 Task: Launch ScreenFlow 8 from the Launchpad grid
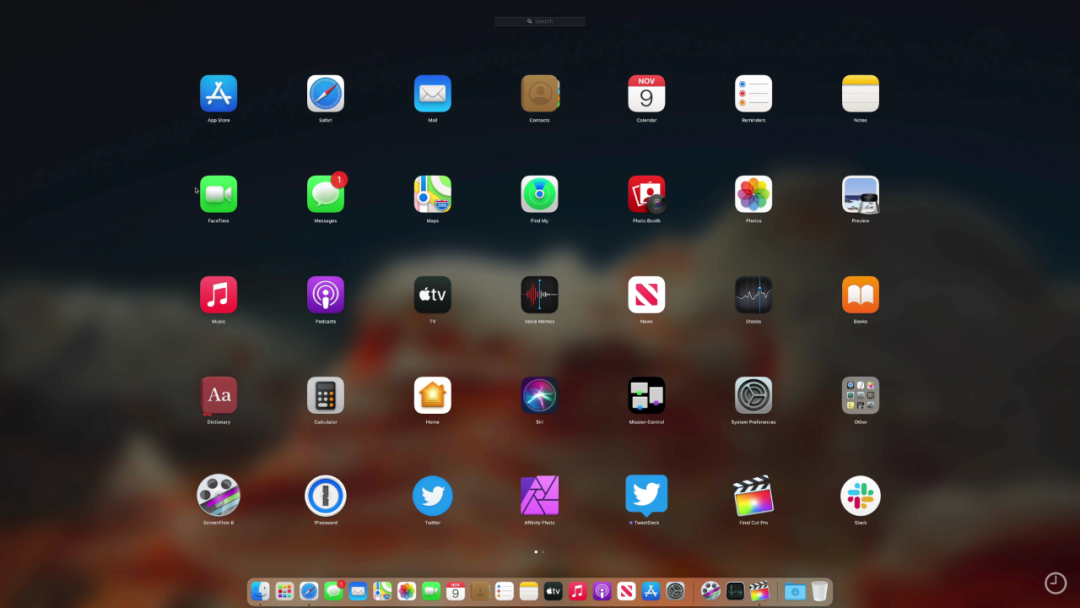click(218, 495)
